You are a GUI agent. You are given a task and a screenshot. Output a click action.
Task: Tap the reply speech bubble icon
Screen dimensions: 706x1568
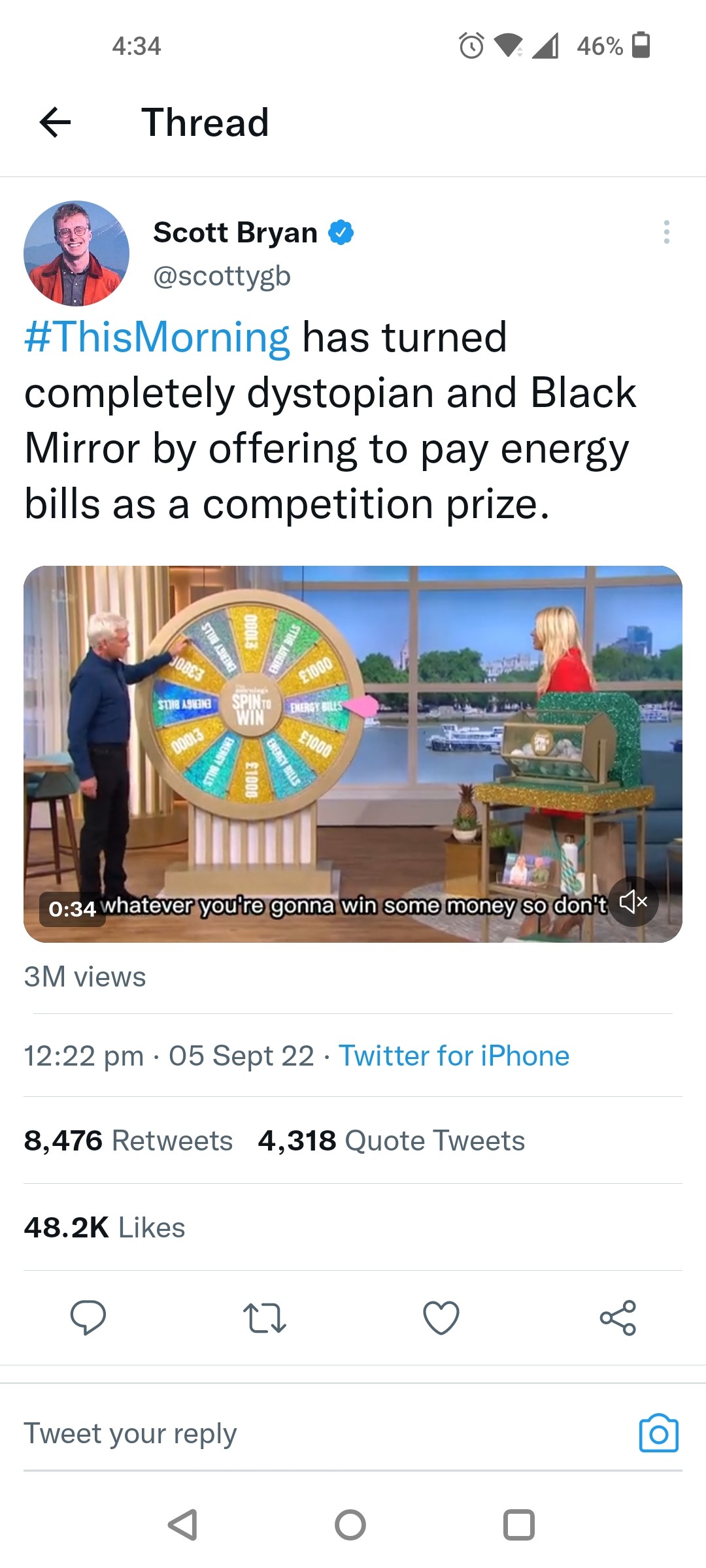(88, 1317)
